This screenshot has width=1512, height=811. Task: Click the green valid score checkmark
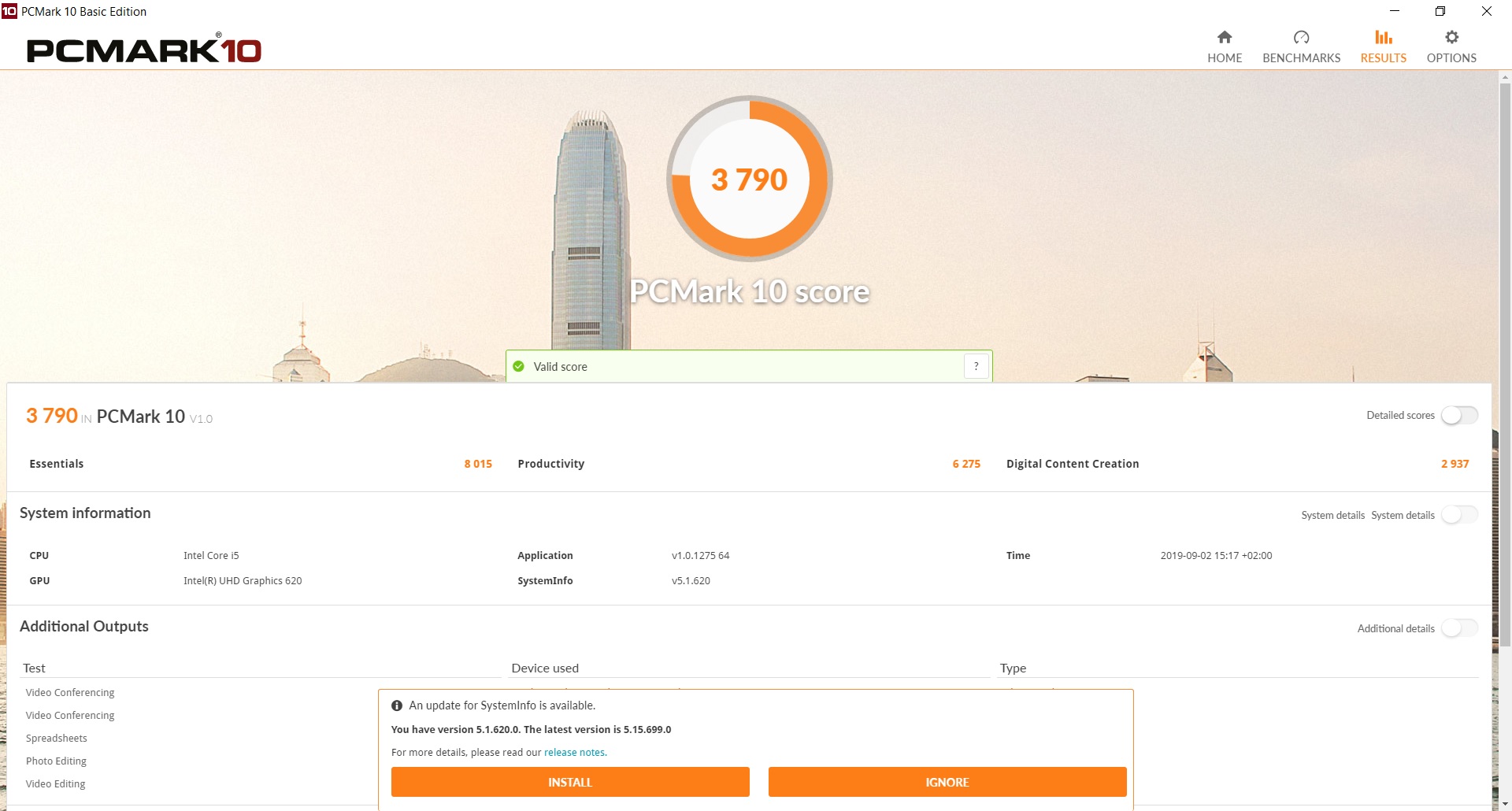518,366
